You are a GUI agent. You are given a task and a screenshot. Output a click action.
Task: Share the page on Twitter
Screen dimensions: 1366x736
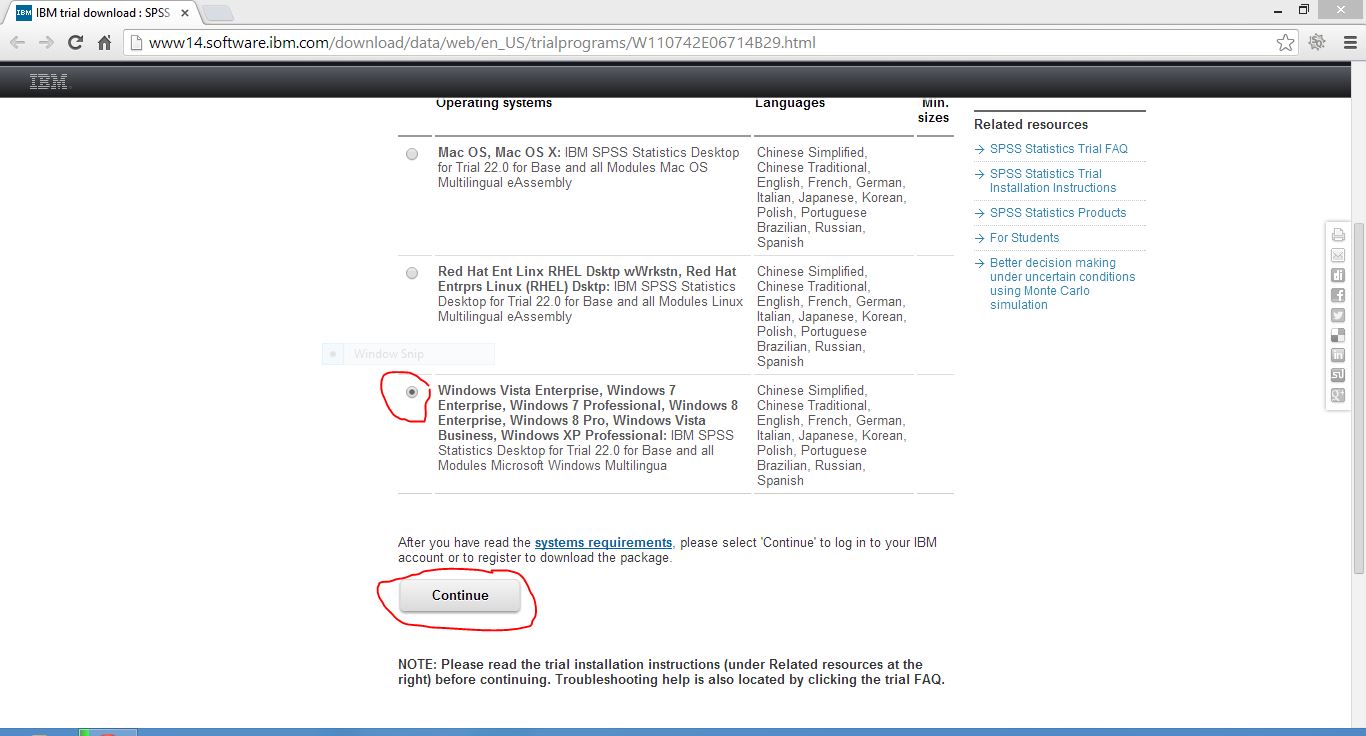click(x=1338, y=315)
